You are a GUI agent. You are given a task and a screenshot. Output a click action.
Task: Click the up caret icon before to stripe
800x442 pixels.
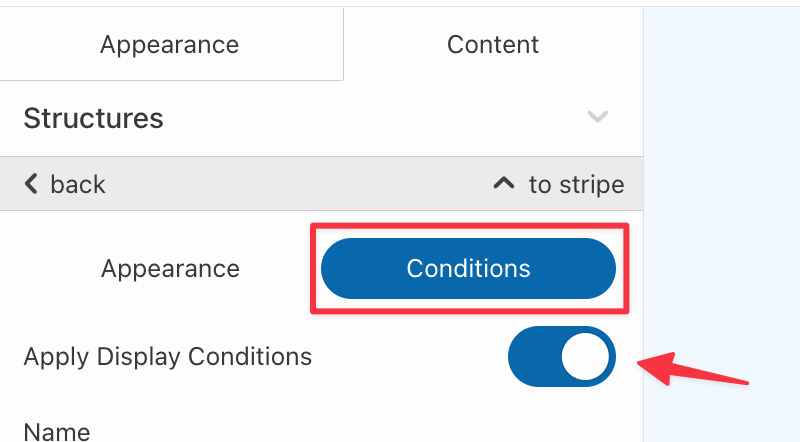point(505,184)
